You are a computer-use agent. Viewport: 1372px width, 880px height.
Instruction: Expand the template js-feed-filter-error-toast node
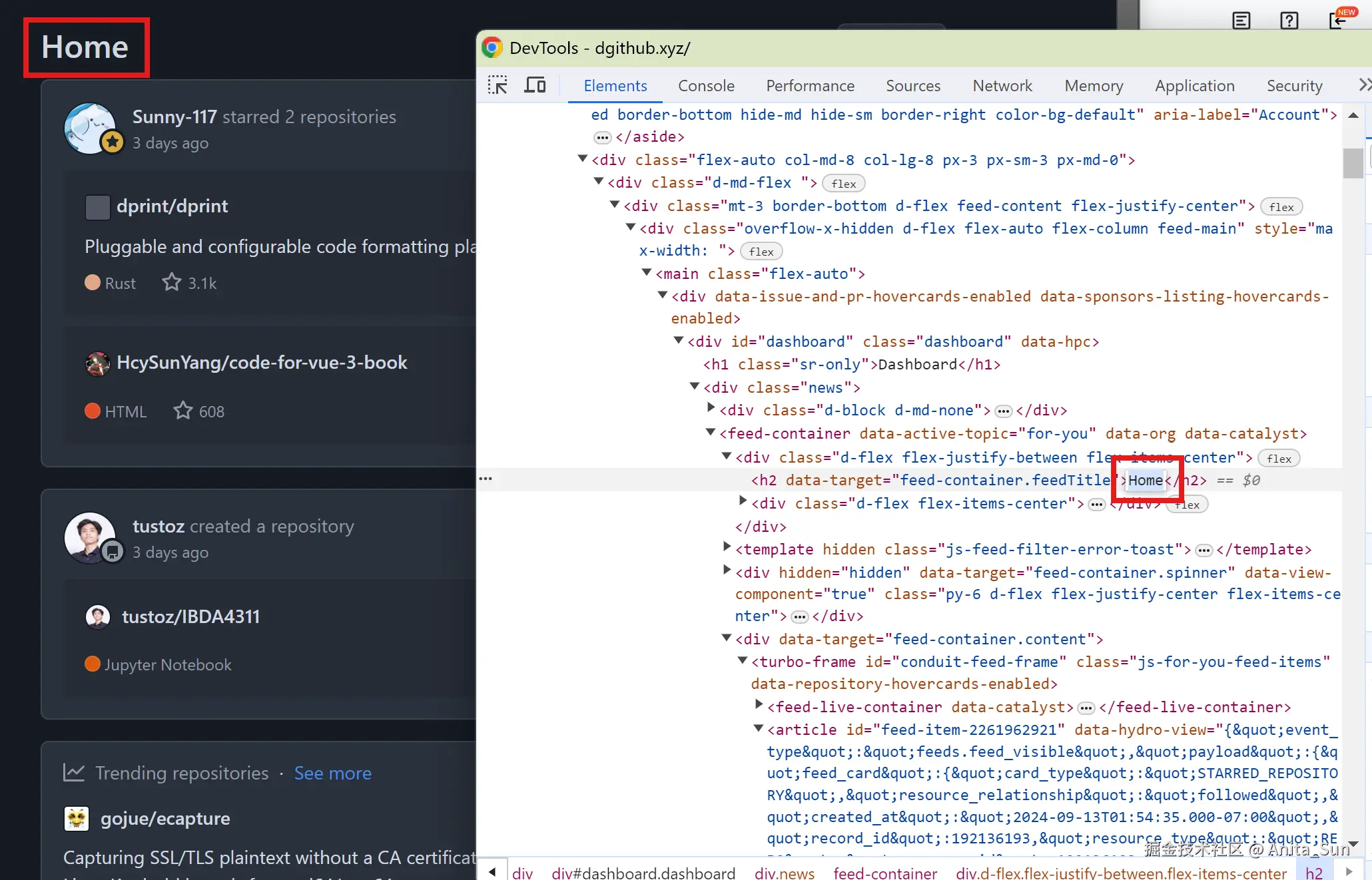point(727,548)
